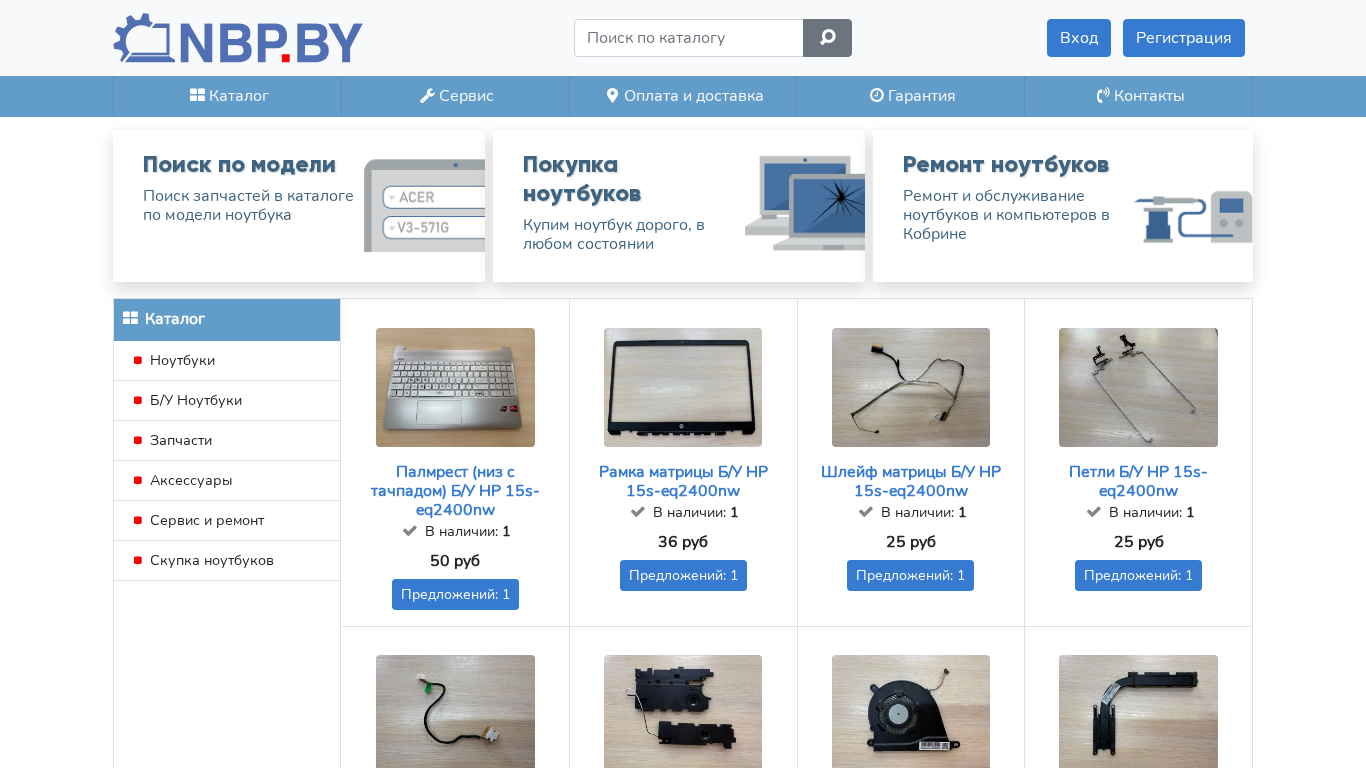Click the magnifier search button
1366x768 pixels.
(827, 38)
